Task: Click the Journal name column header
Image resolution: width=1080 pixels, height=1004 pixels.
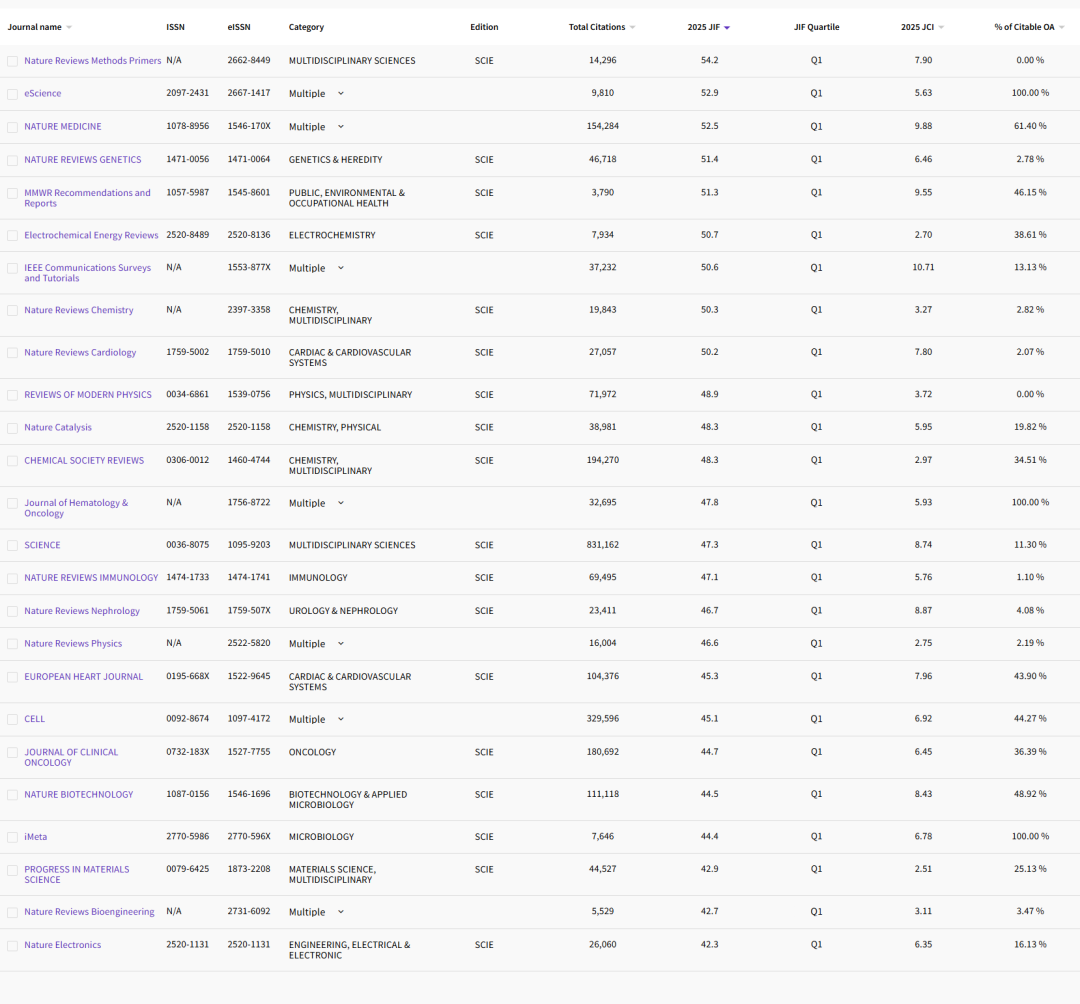Action: (x=34, y=28)
